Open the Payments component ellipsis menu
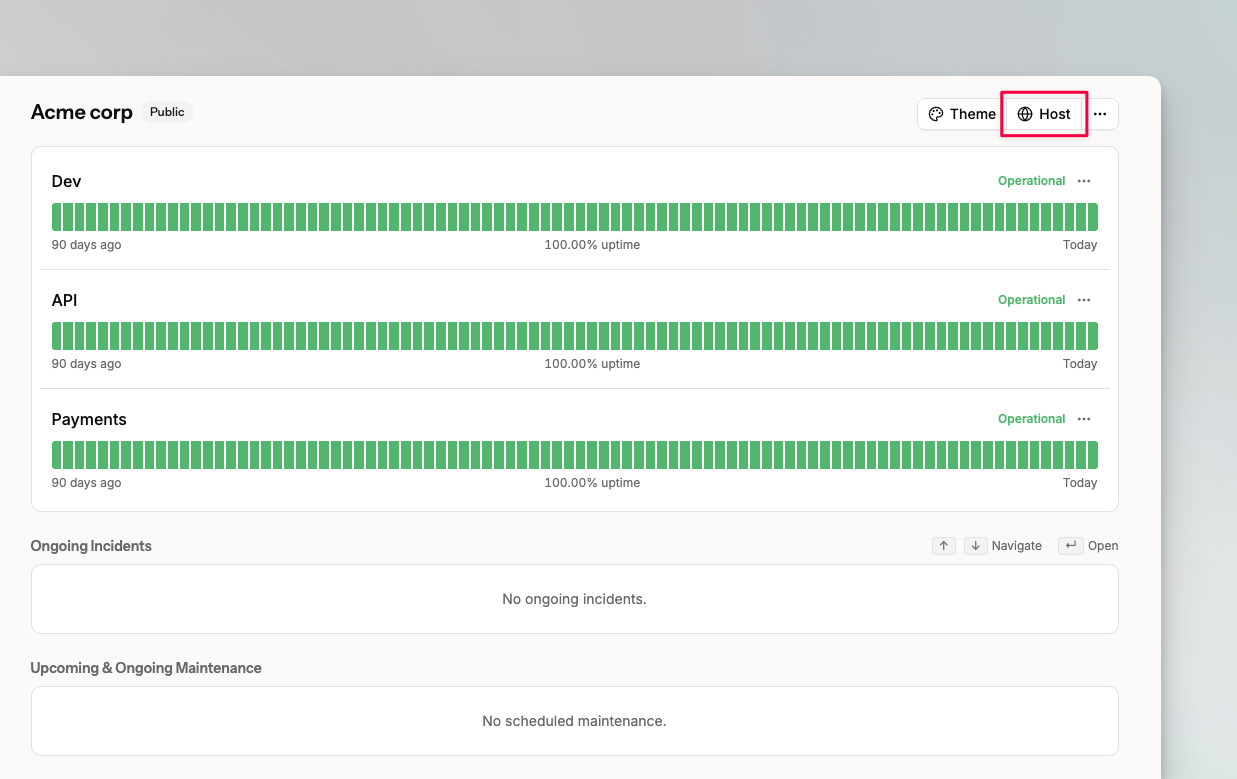Screen dimensions: 1237x779 pos(1084,419)
